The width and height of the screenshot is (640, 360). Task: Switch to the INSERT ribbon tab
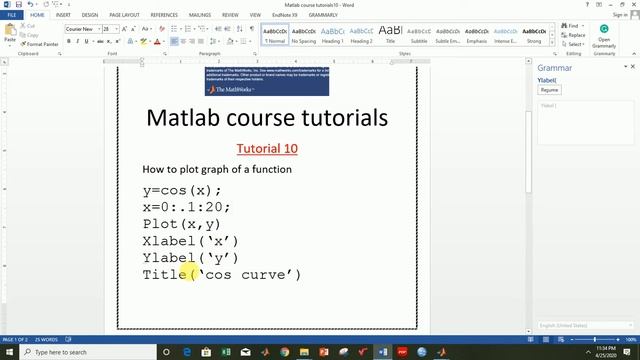[x=63, y=15]
